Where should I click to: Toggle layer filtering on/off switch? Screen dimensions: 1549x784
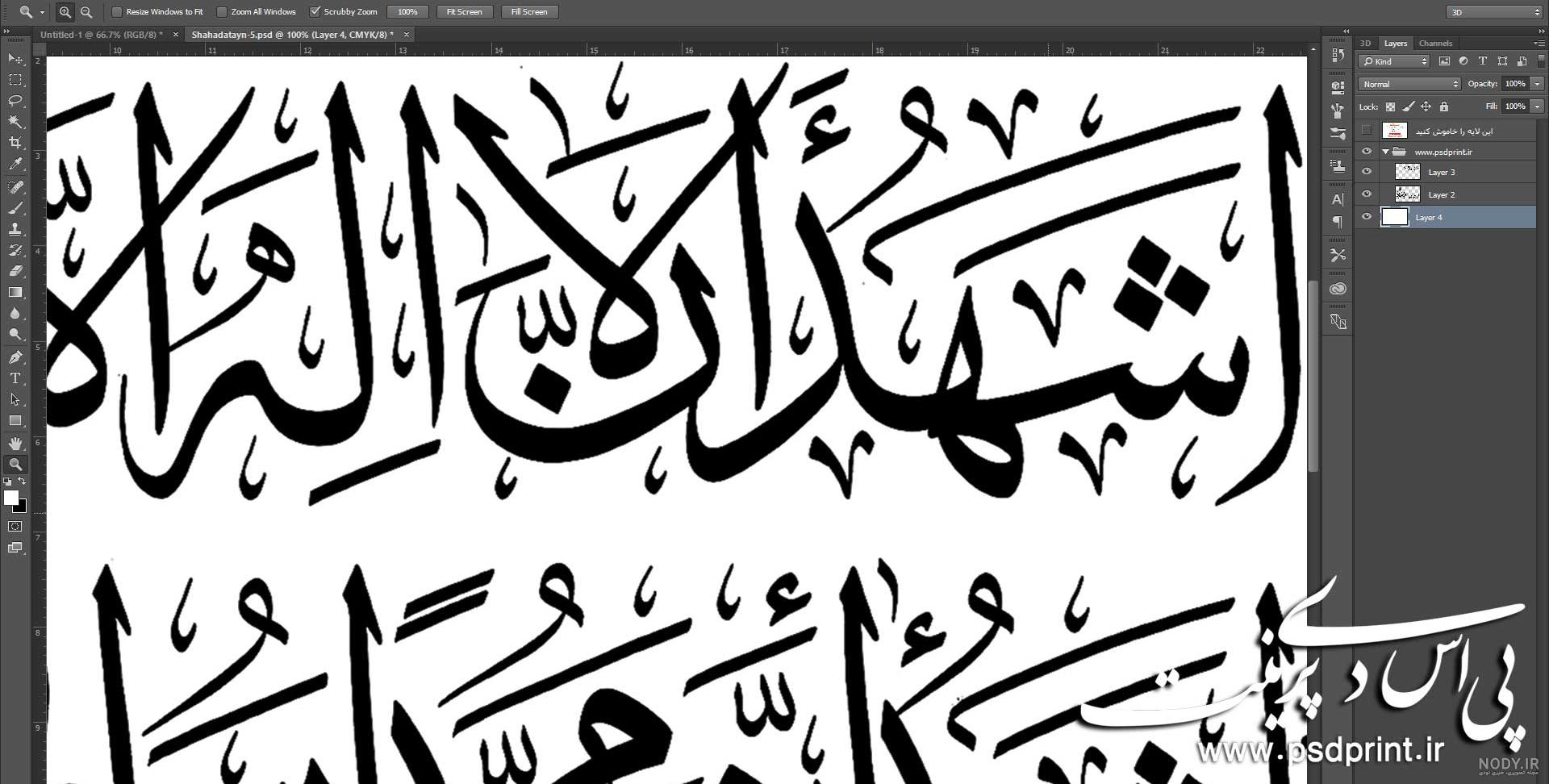(x=1541, y=61)
